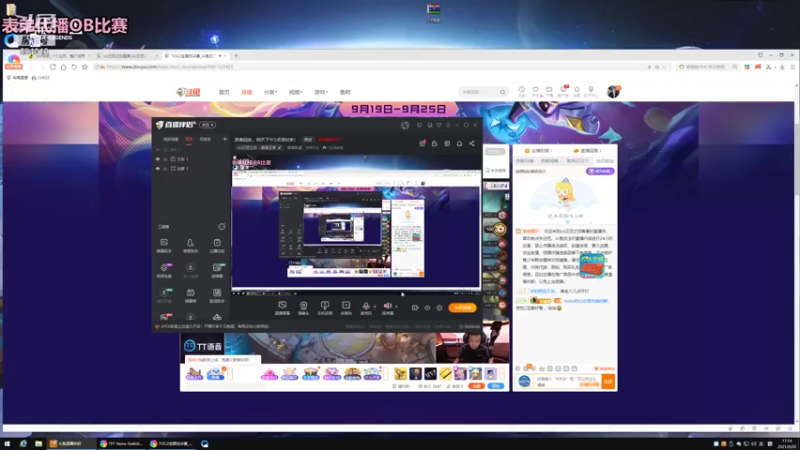
Task: Expand the 直播回顾 chevron link in chat panel
Action: (587, 151)
